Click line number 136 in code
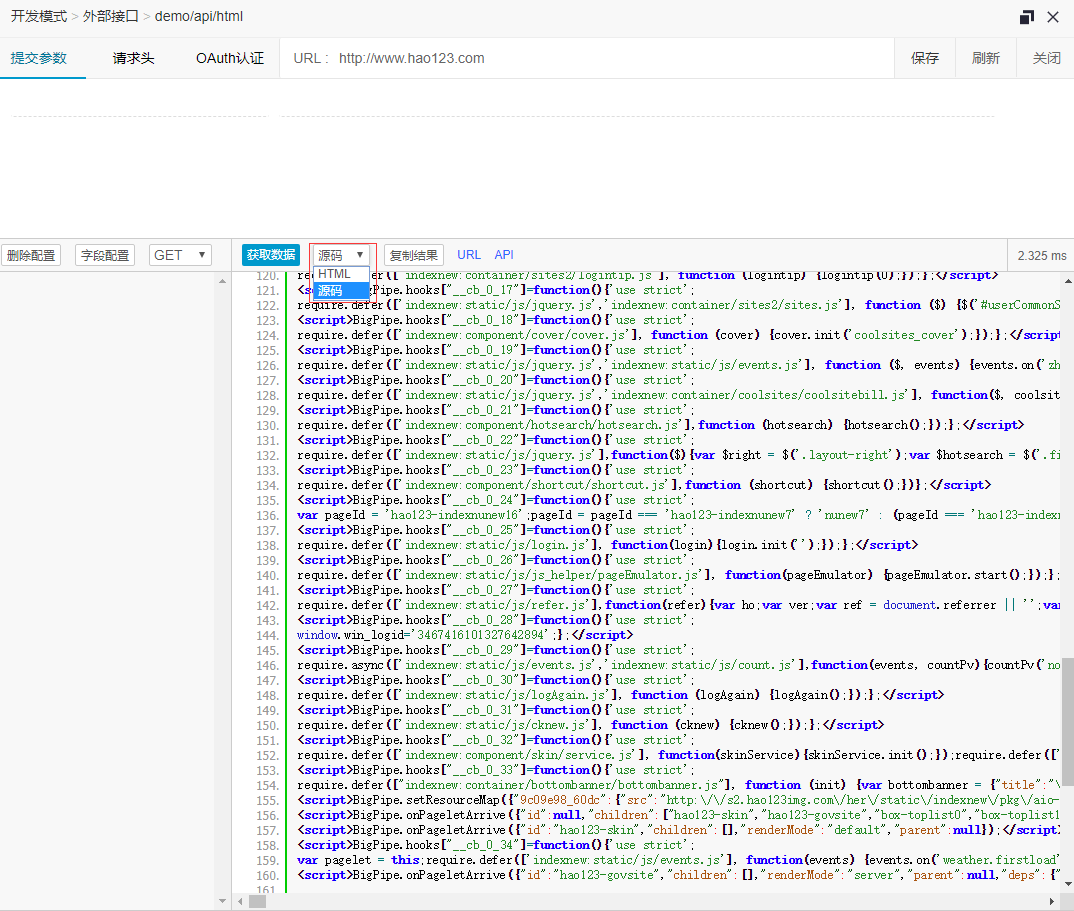 [x=267, y=516]
